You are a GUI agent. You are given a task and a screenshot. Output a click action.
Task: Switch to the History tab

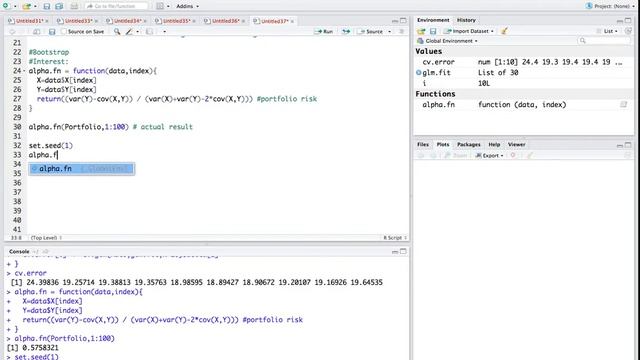click(466, 20)
